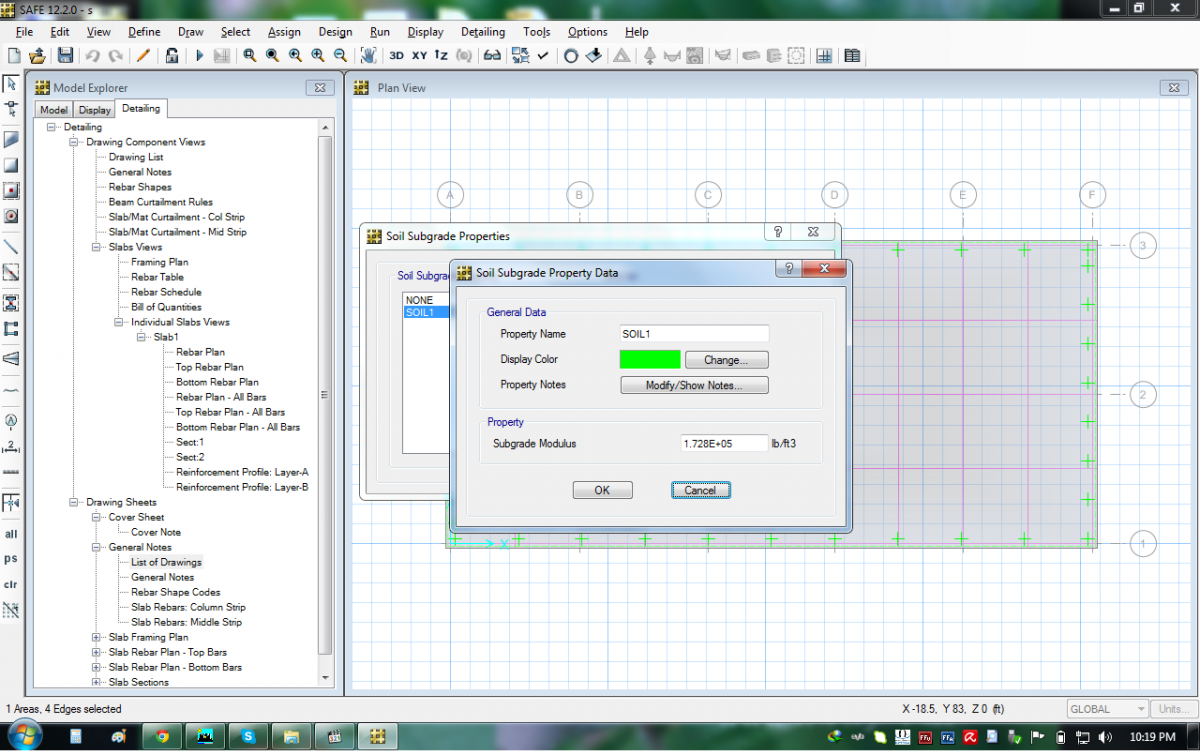The height and width of the screenshot is (755, 1200).
Task: Click the pencil icon in the toolbar
Action: pyautogui.click(x=143, y=56)
